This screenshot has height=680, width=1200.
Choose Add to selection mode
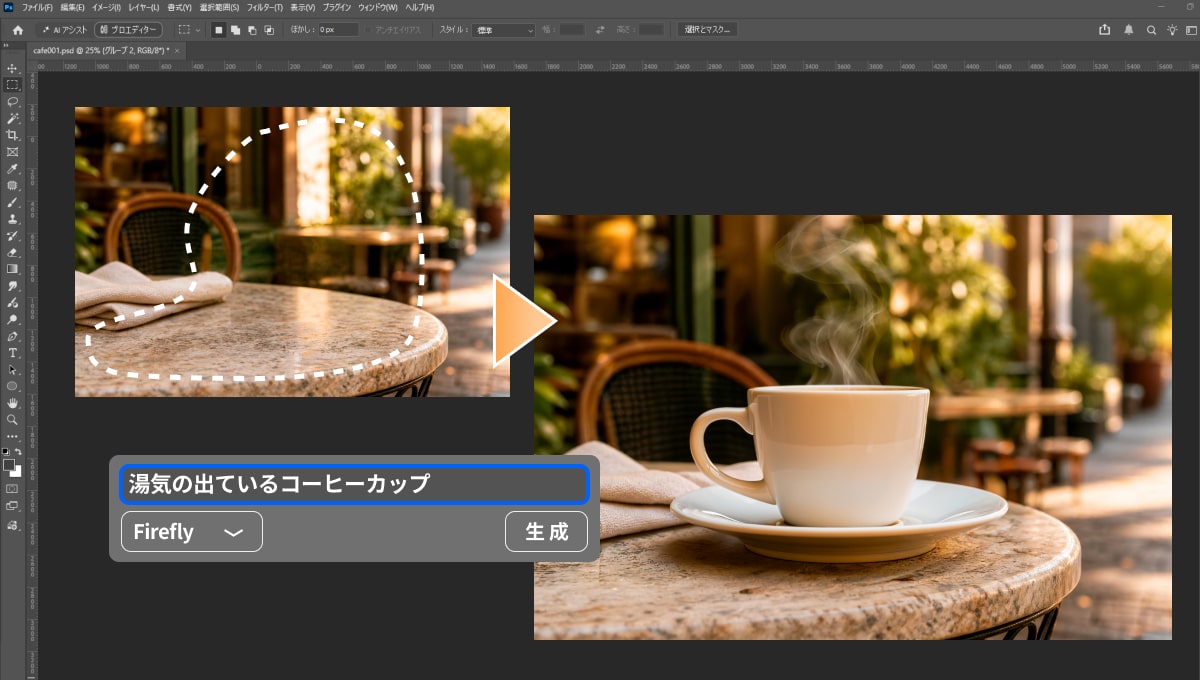(235, 30)
